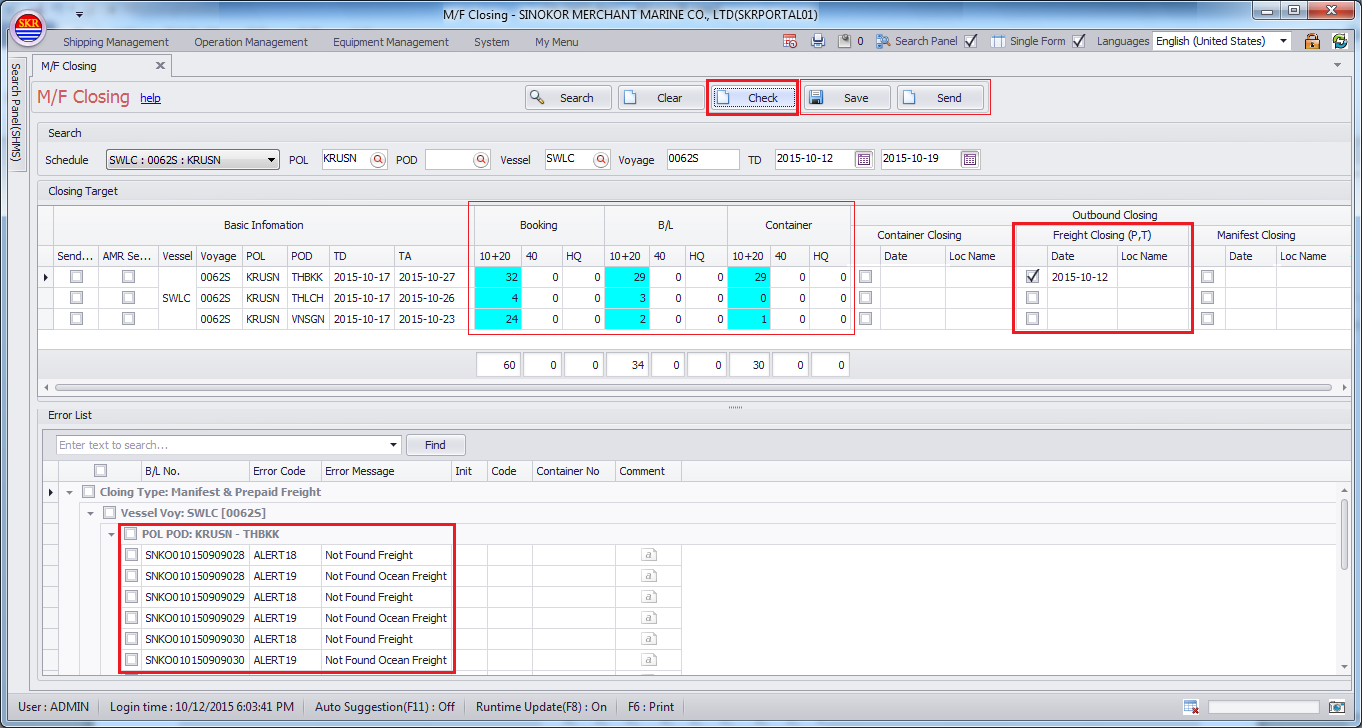Check AMR Send box for THLCH row

(128, 298)
